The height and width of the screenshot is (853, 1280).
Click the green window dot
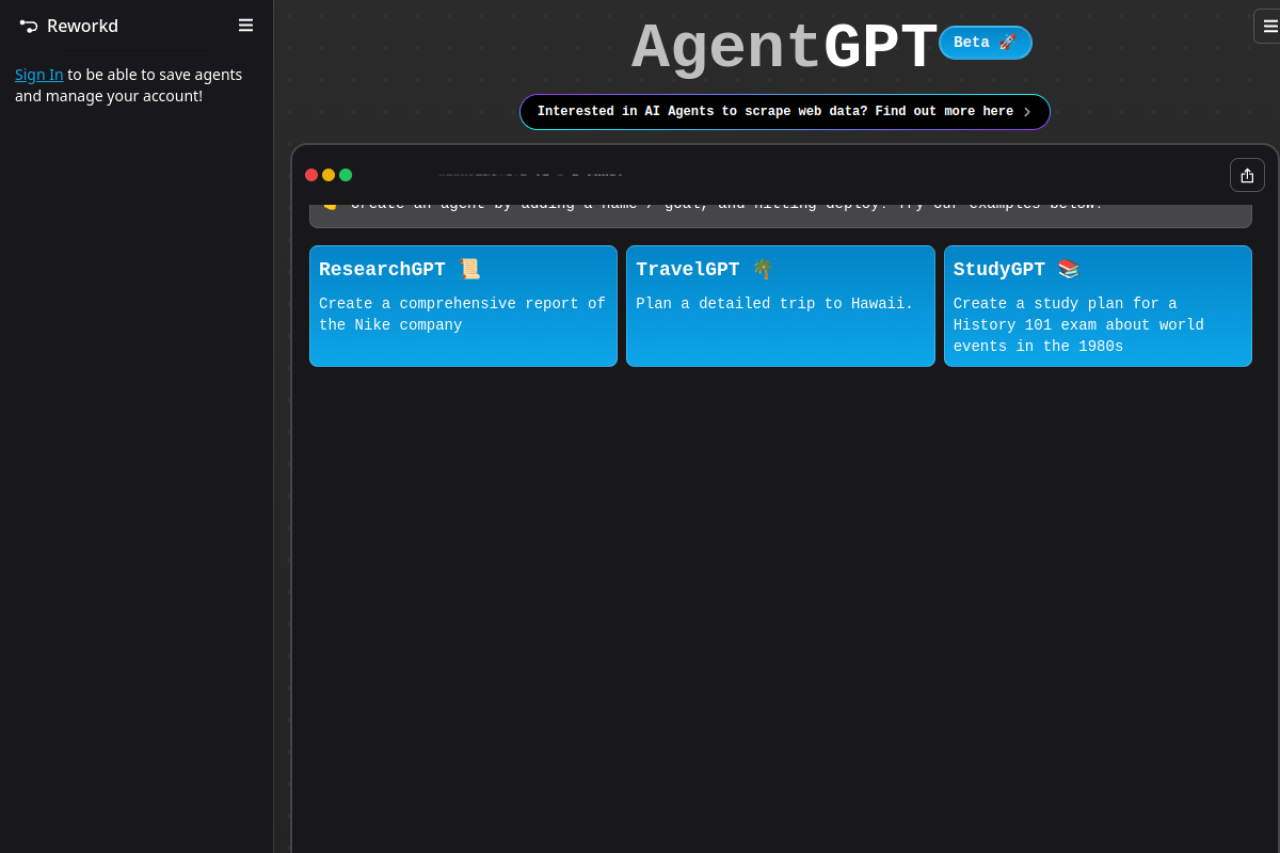pyautogui.click(x=346, y=175)
